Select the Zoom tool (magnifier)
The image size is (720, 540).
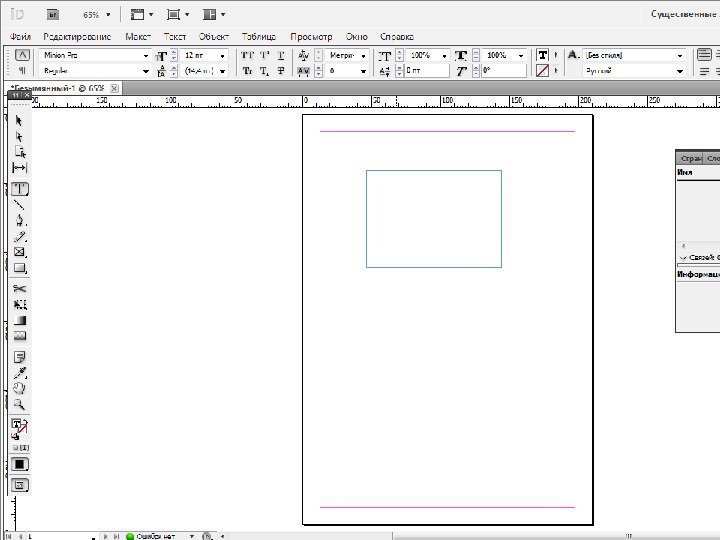click(19, 404)
